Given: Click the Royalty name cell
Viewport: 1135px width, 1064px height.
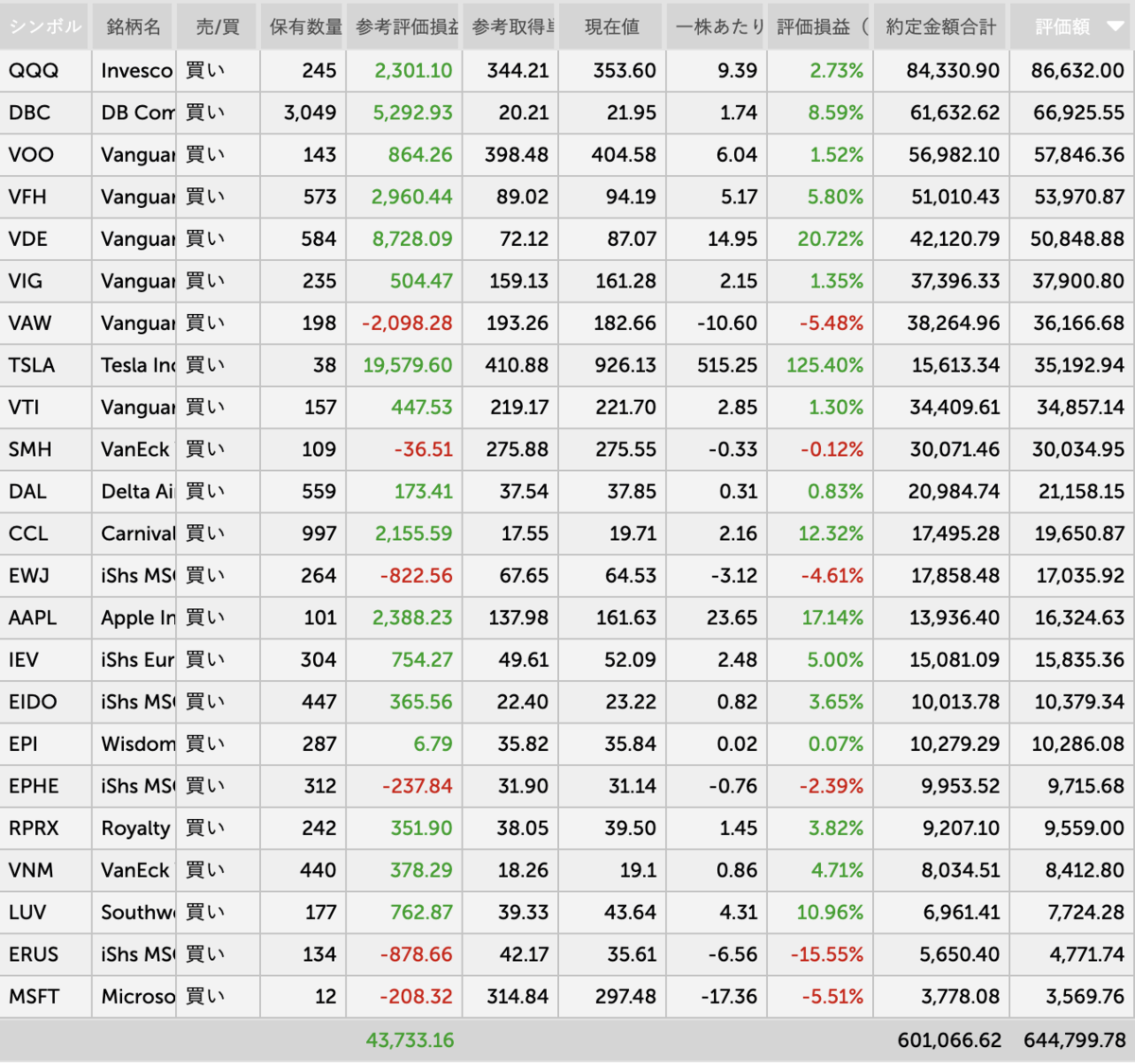Looking at the screenshot, I should click(x=133, y=829).
